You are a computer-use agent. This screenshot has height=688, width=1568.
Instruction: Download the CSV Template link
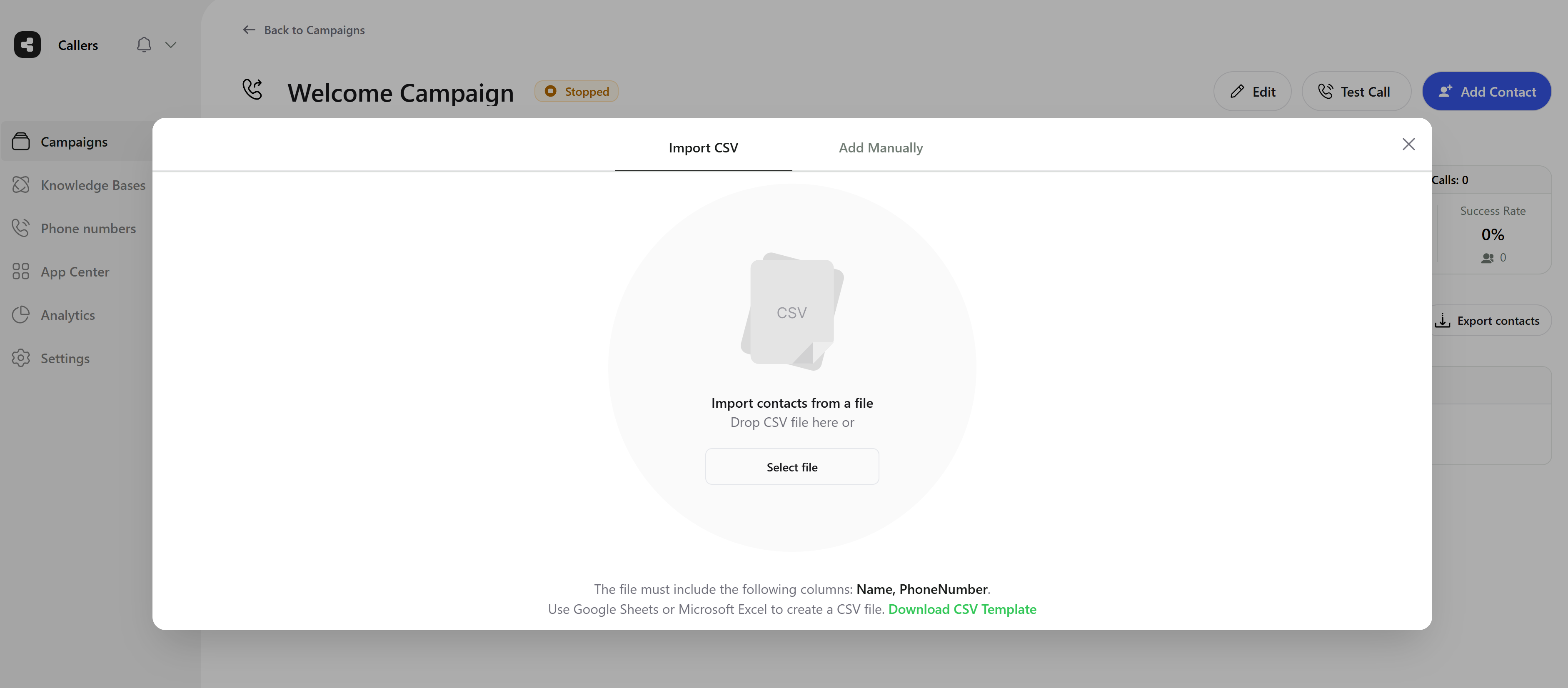click(x=962, y=609)
